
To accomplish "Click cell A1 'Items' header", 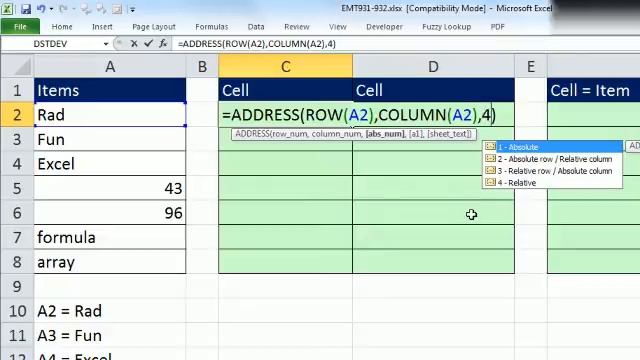I will (110, 90).
